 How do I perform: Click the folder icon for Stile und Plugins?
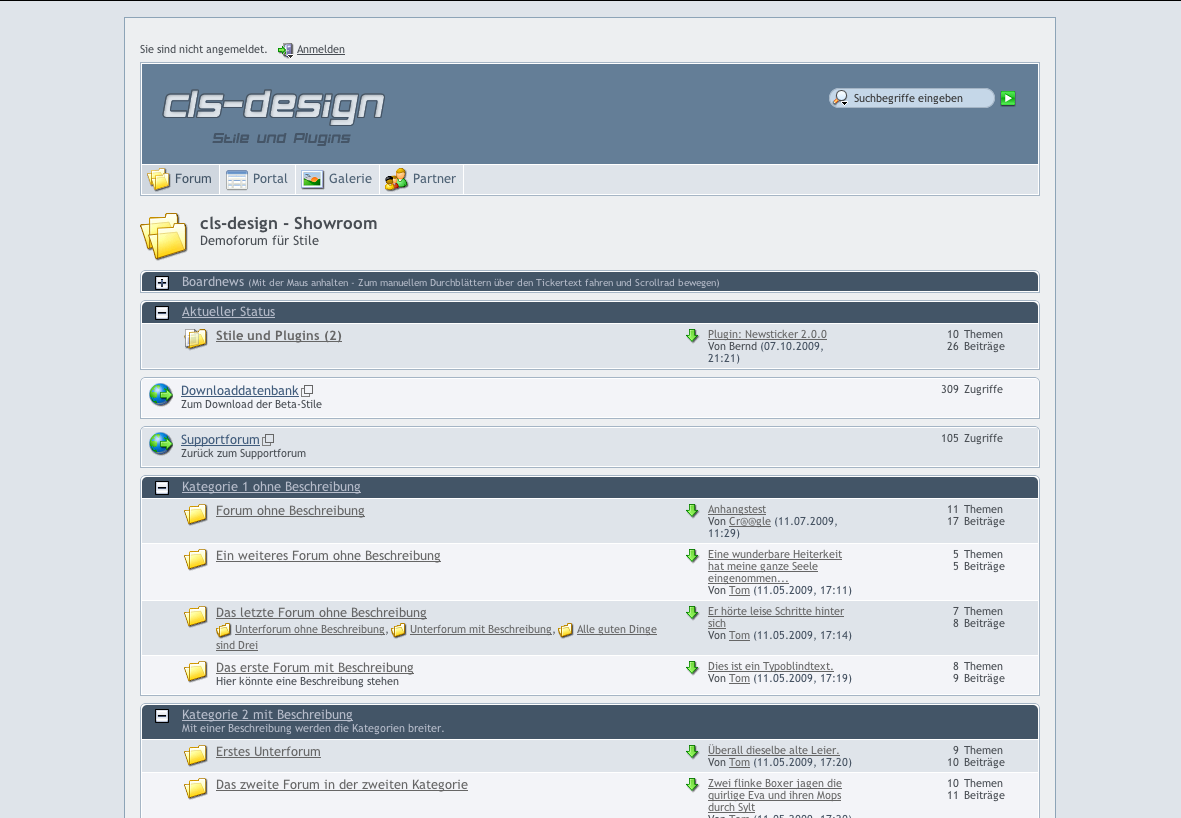196,339
